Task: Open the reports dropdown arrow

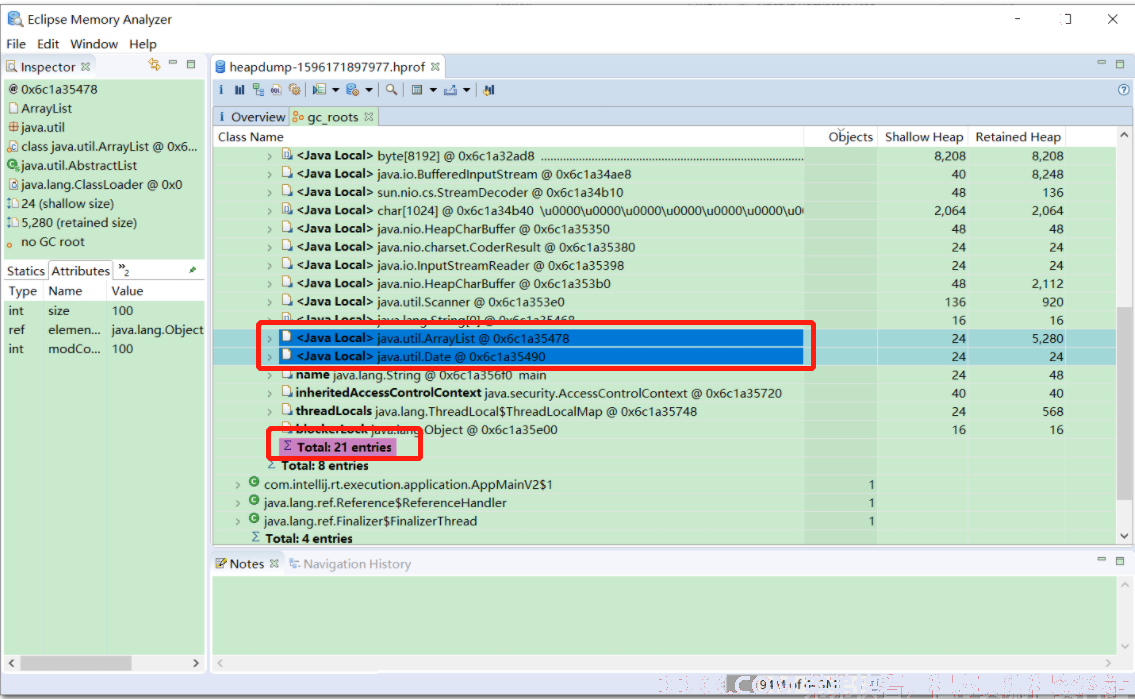Action: coord(335,90)
